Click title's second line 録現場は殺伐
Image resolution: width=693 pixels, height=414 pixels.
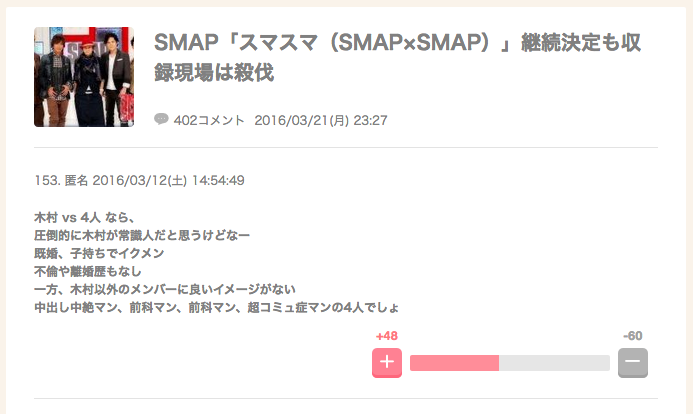pos(214,72)
